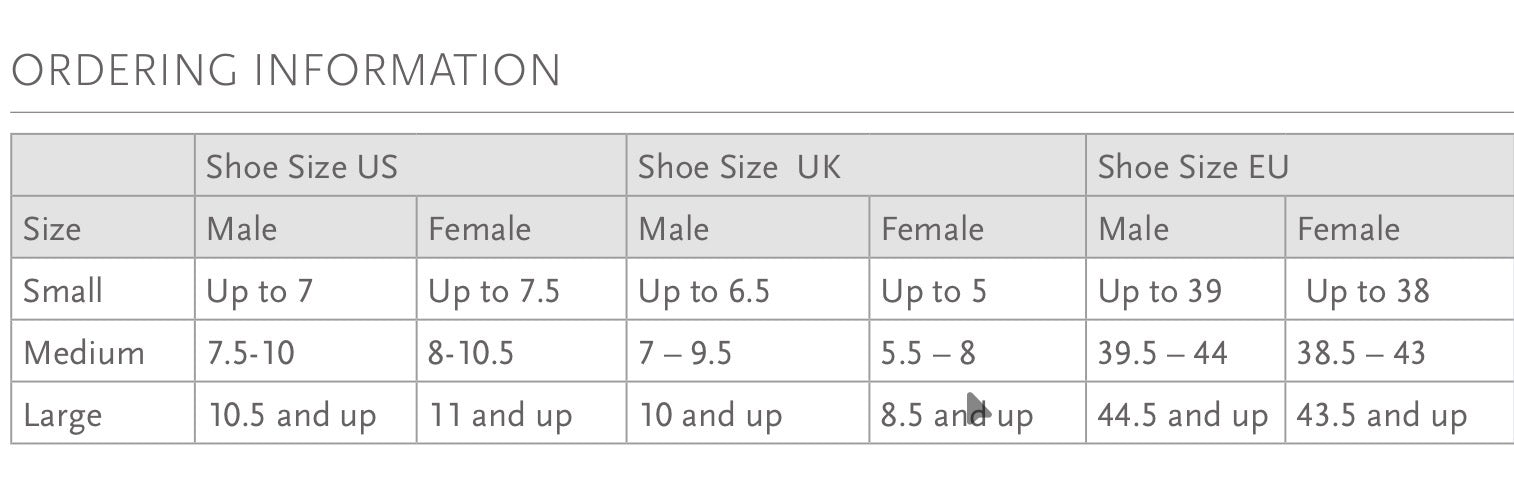Select the Shoe Size UK header cell
The height and width of the screenshot is (480, 1514).
click(x=856, y=165)
